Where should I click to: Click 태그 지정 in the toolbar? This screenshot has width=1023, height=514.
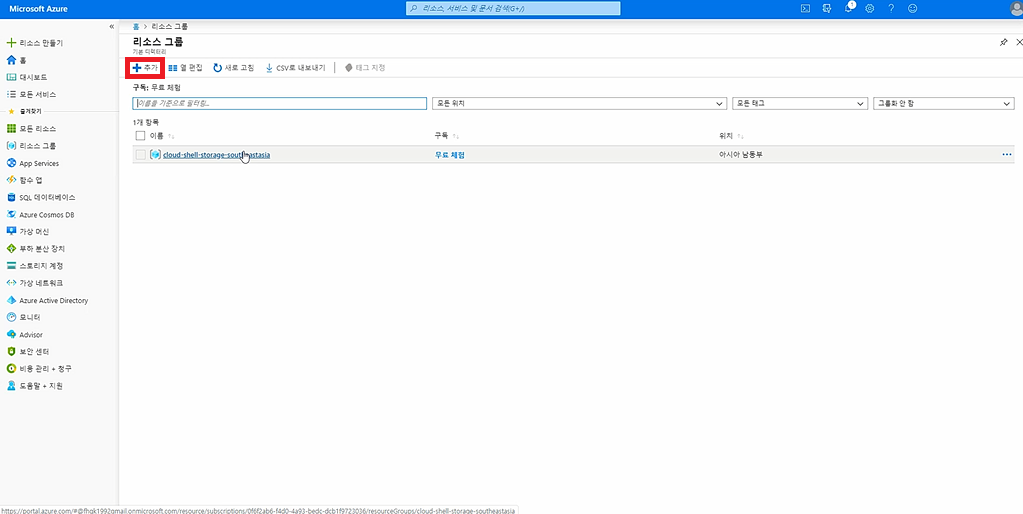[365, 68]
